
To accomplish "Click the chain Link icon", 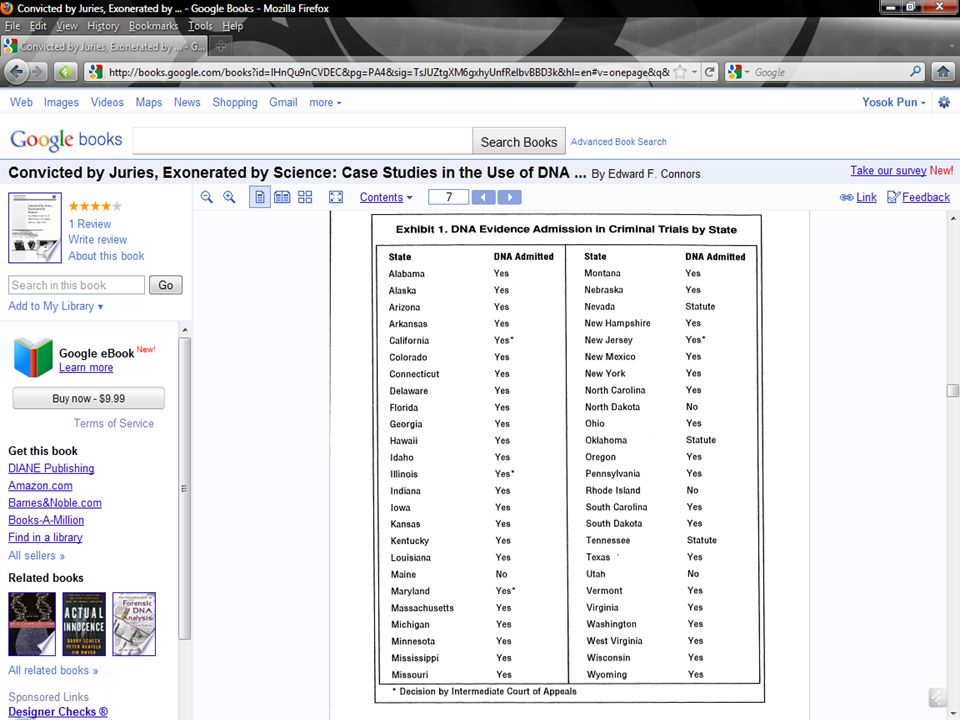I will tap(847, 197).
